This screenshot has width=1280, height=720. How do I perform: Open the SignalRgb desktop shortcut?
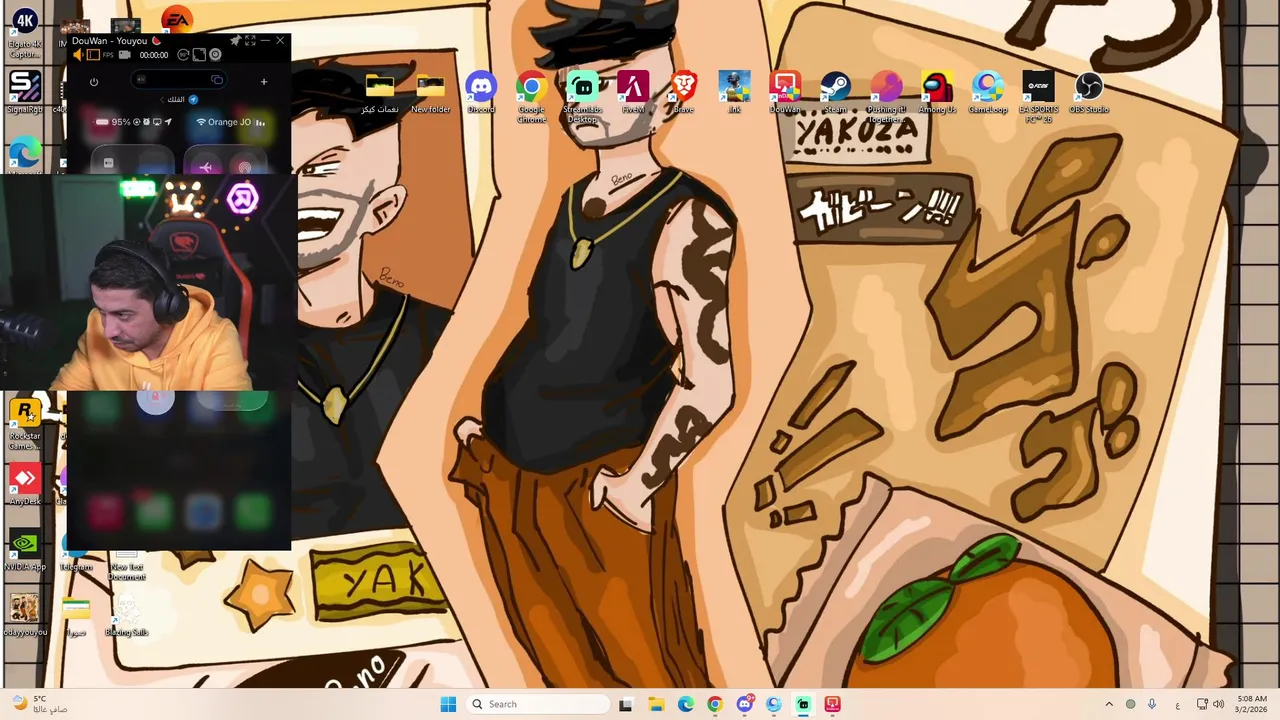tap(24, 92)
